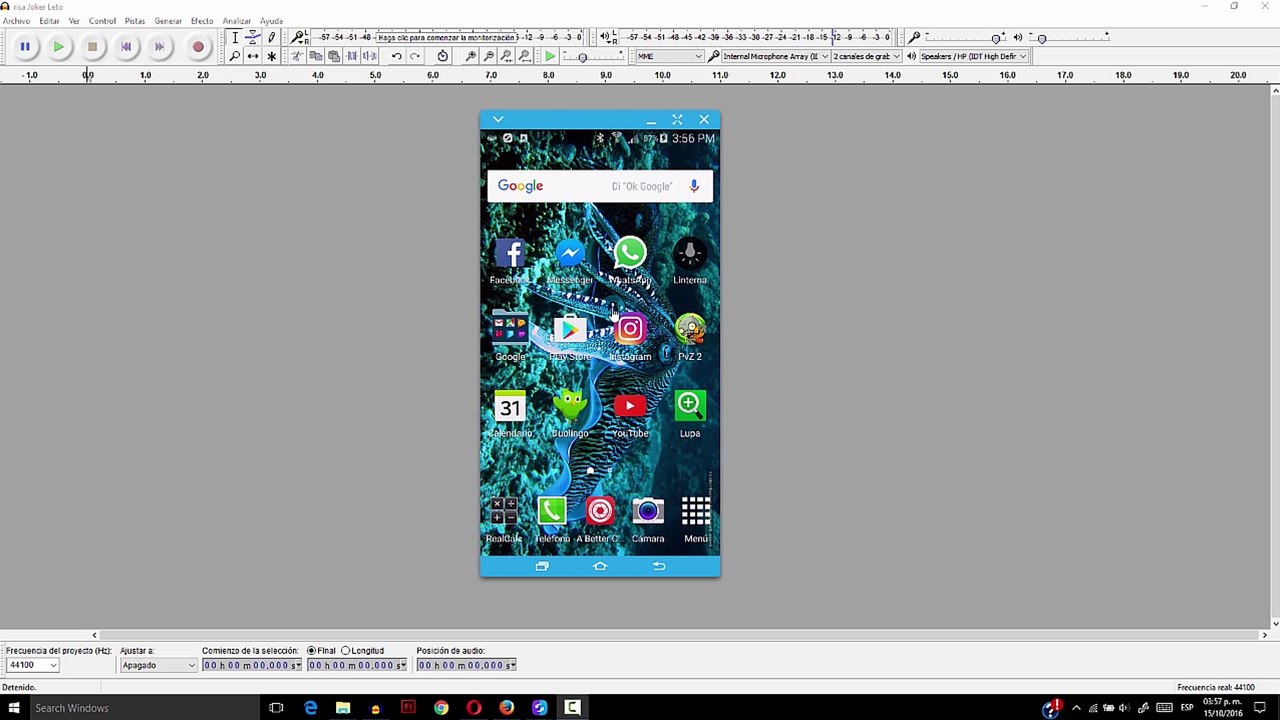The image size is (1280, 720).
Task: Select the Final radio button
Action: 312,651
